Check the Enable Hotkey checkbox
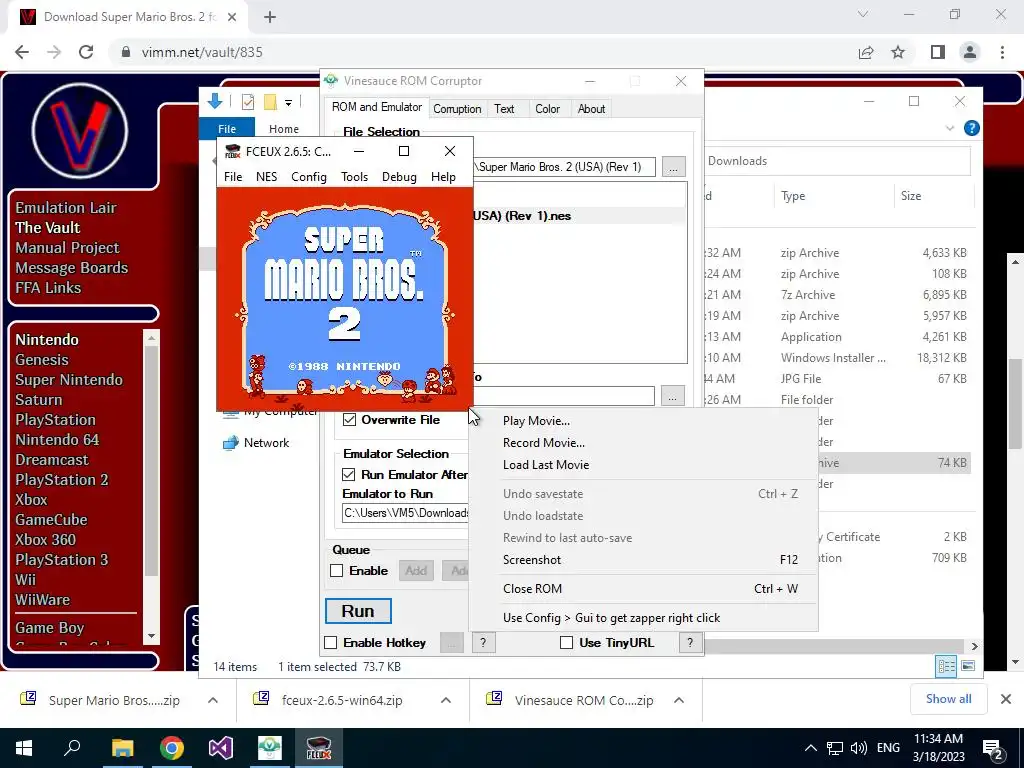The width and height of the screenshot is (1024, 768). click(x=331, y=643)
